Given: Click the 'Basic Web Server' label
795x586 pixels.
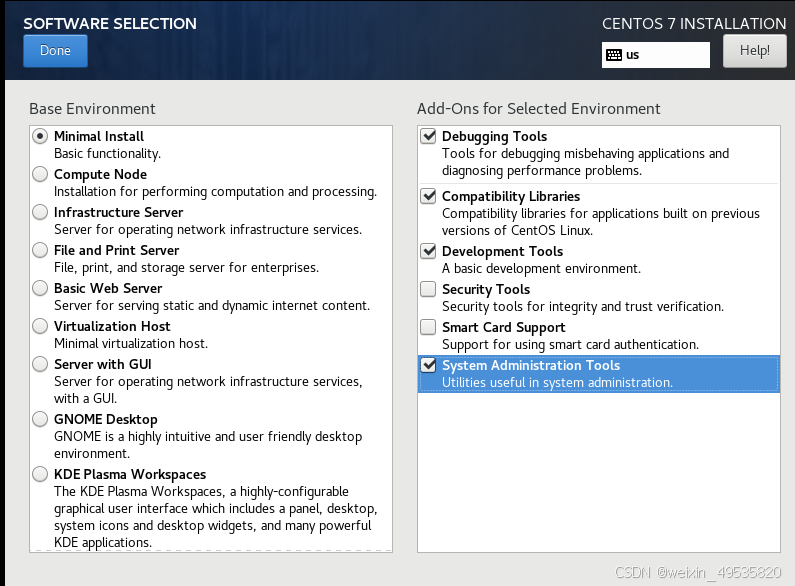Looking at the screenshot, I should [x=108, y=288].
